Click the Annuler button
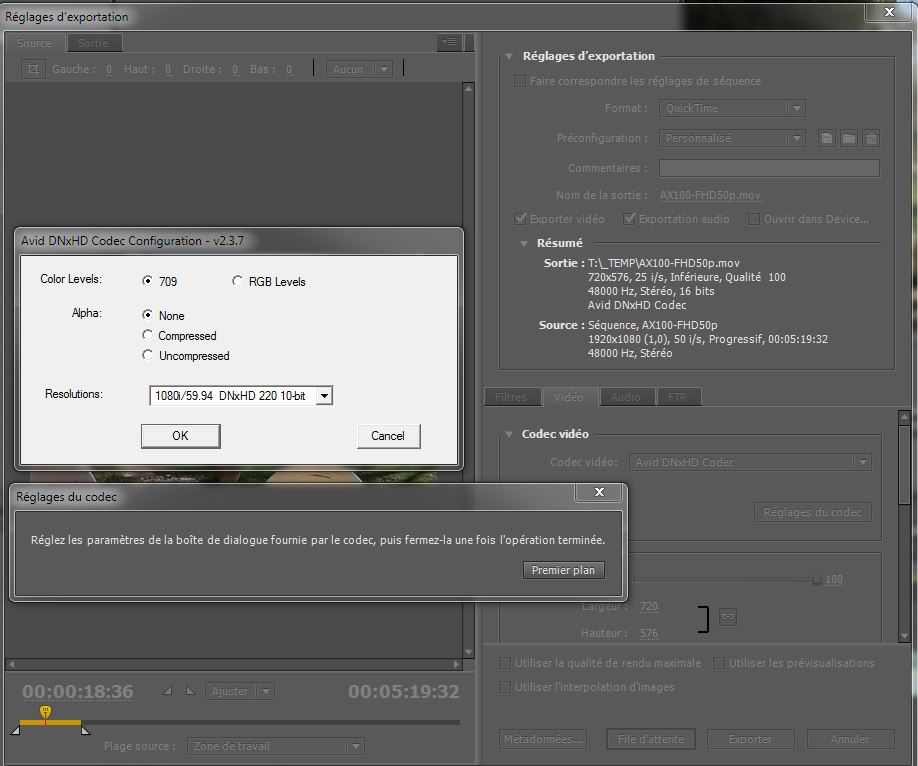This screenshot has width=918, height=766. (850, 739)
